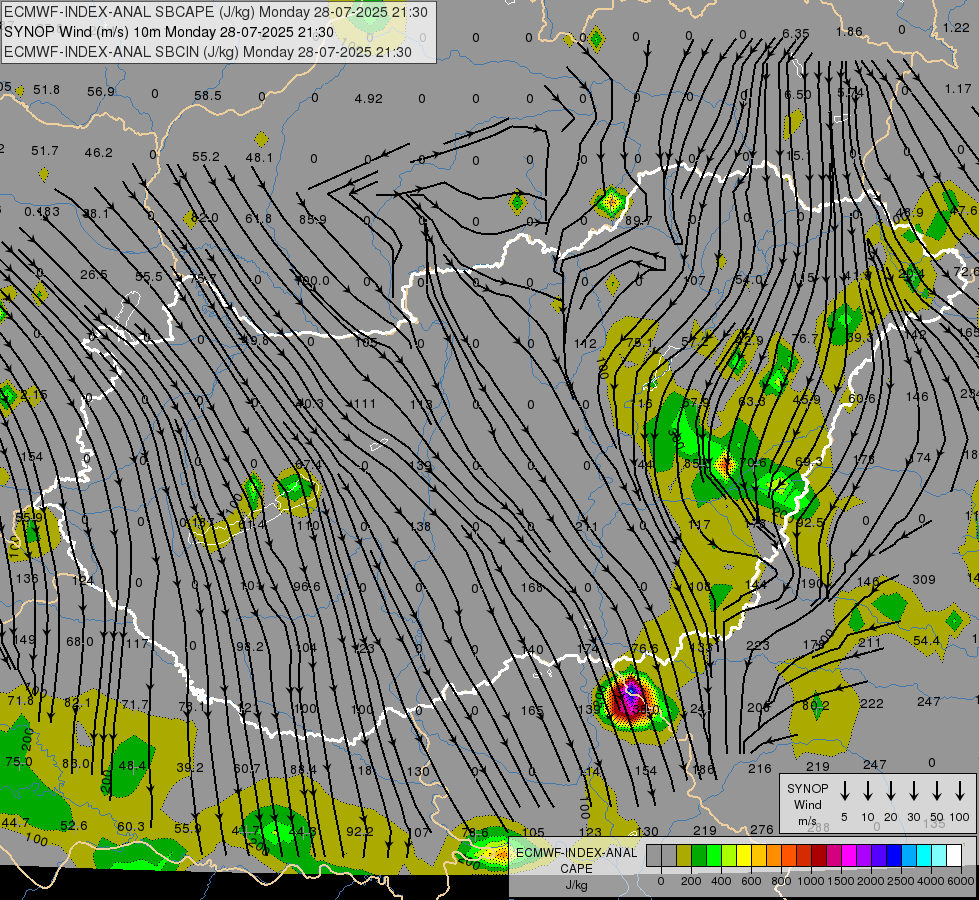
Task: Click the map value 1.86
Action: (849, 31)
